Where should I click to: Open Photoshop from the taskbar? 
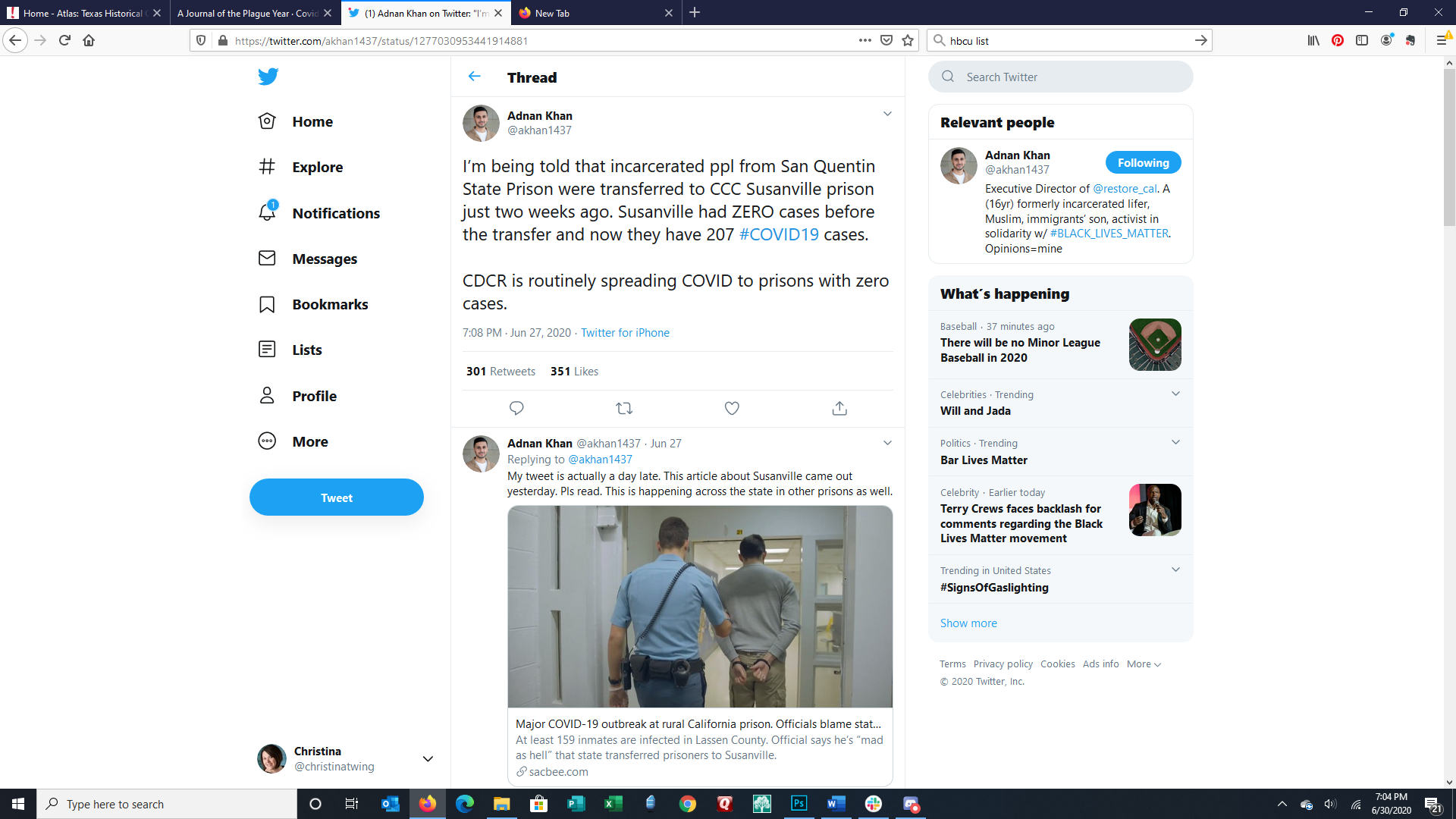click(799, 804)
